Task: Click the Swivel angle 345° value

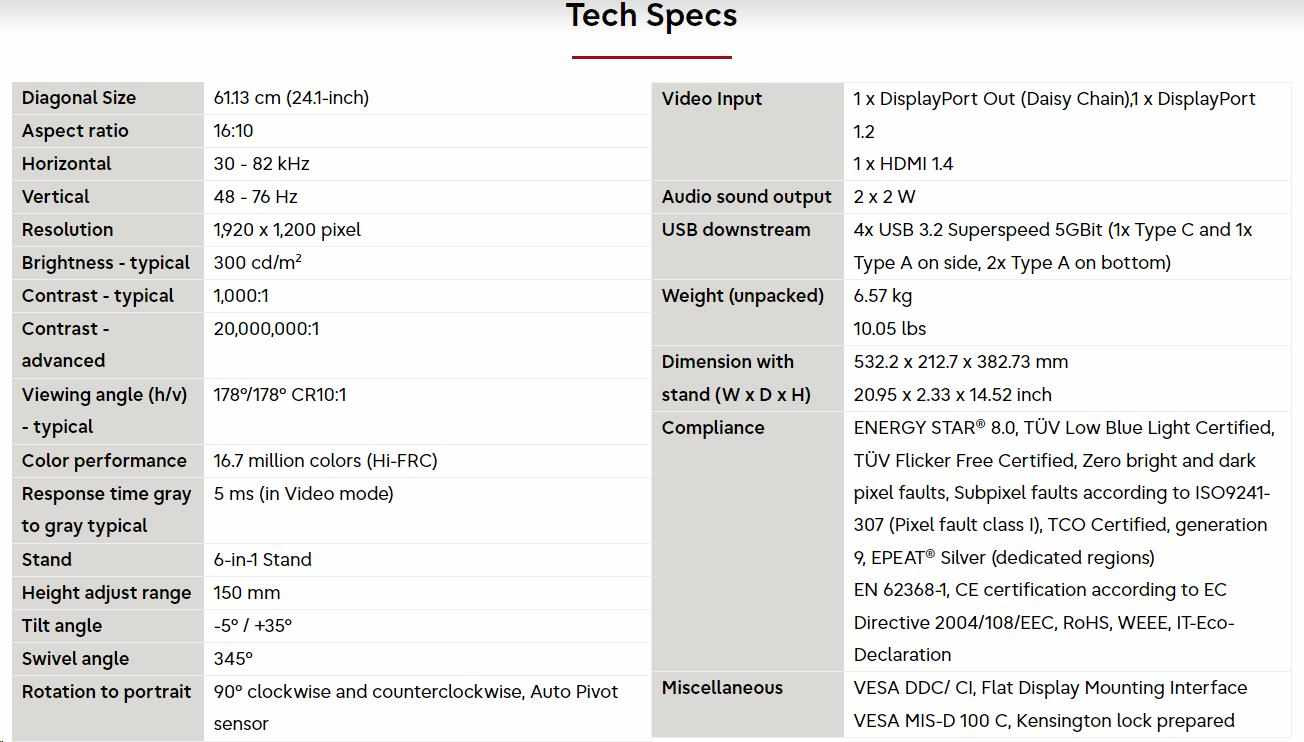Action: [x=233, y=659]
